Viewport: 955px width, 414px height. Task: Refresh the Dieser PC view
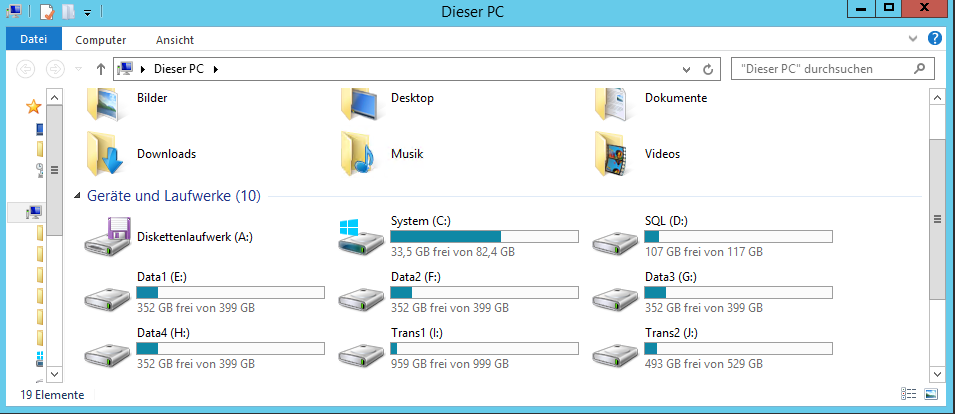click(x=708, y=69)
